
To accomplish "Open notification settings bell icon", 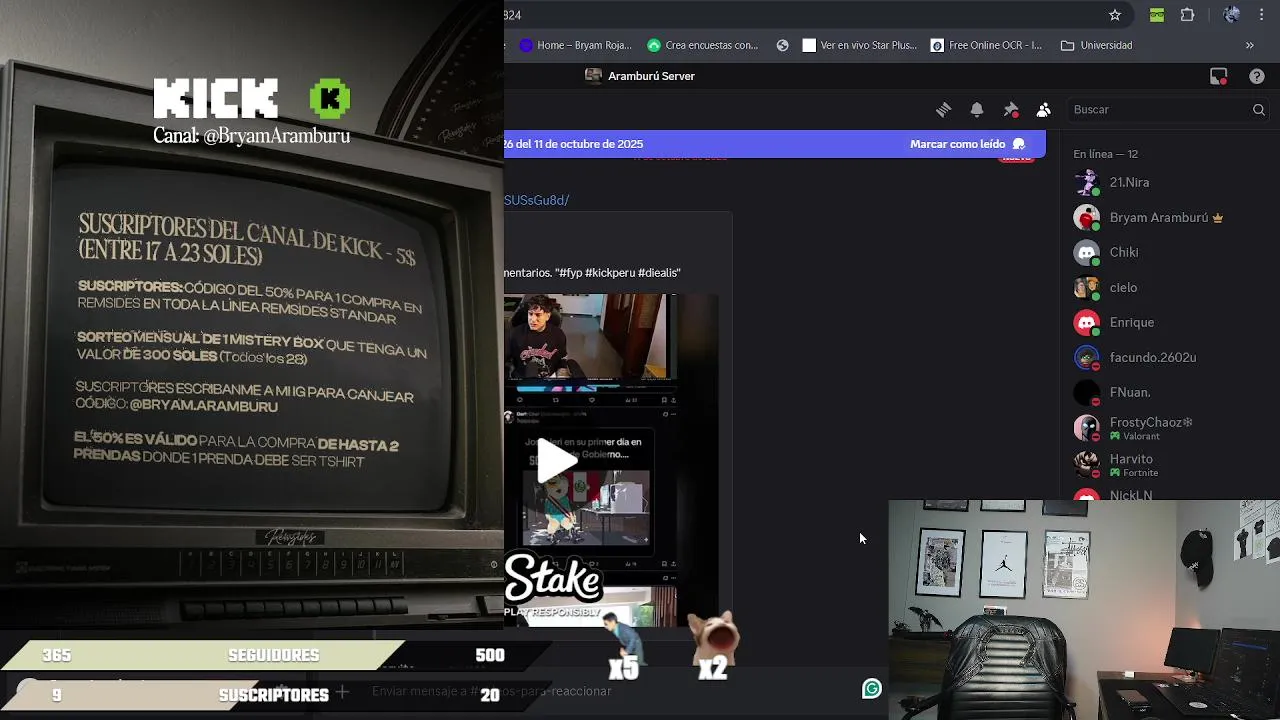I will pos(977,110).
